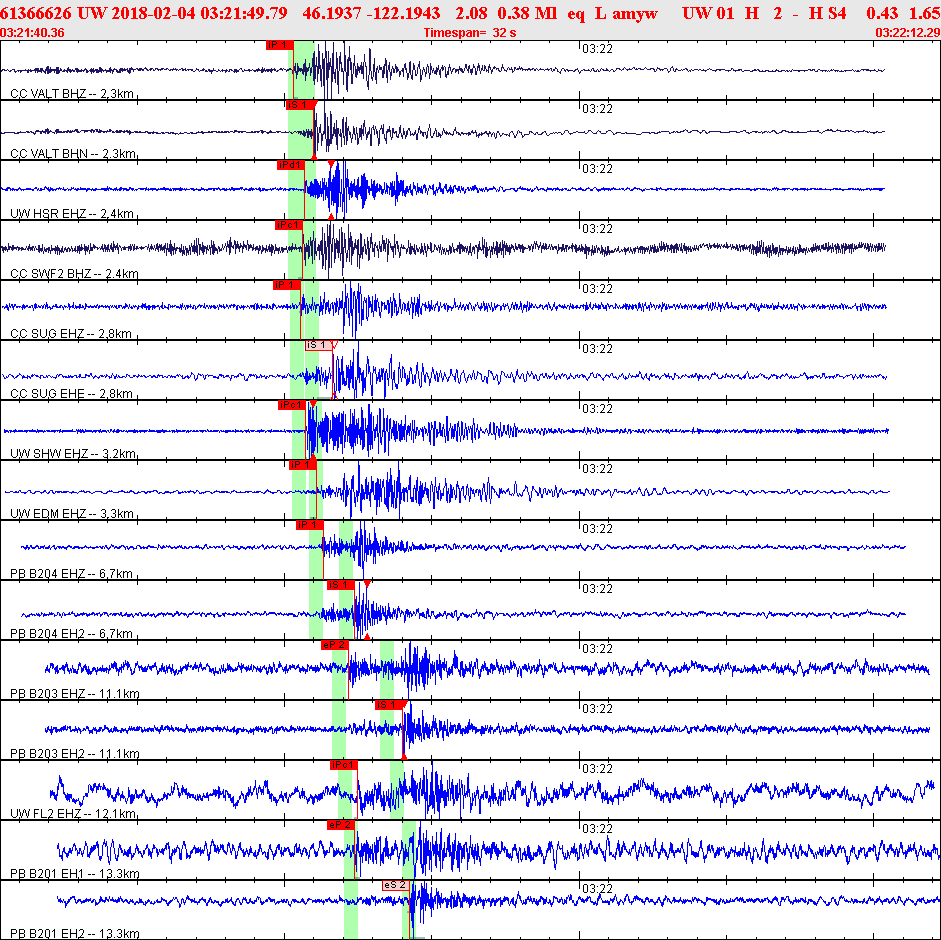Click the red amplitude triangle atop PB B204 EH2
The image size is (941, 940).
tap(367, 583)
